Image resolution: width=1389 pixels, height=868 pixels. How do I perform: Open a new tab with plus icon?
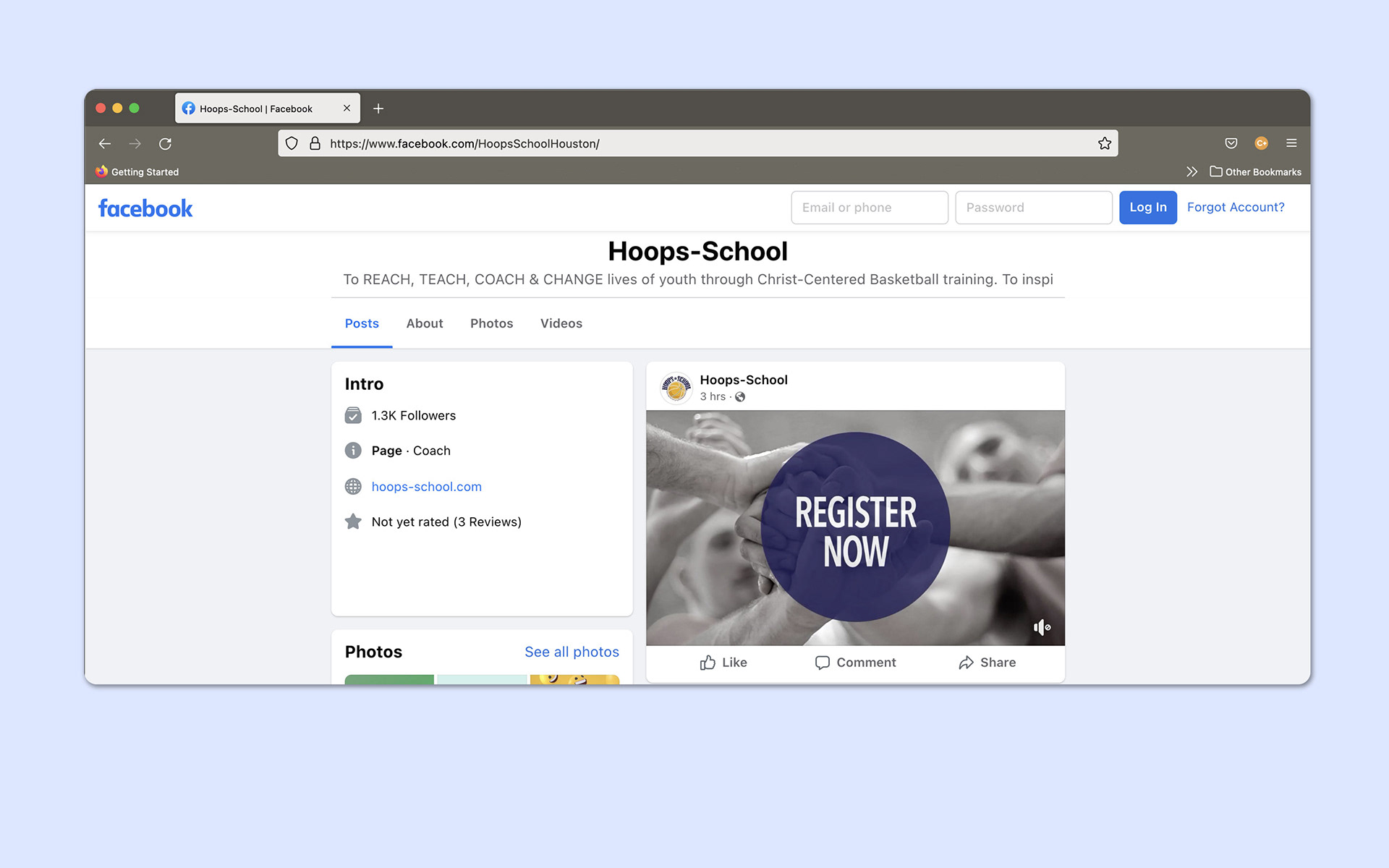pos(378,109)
